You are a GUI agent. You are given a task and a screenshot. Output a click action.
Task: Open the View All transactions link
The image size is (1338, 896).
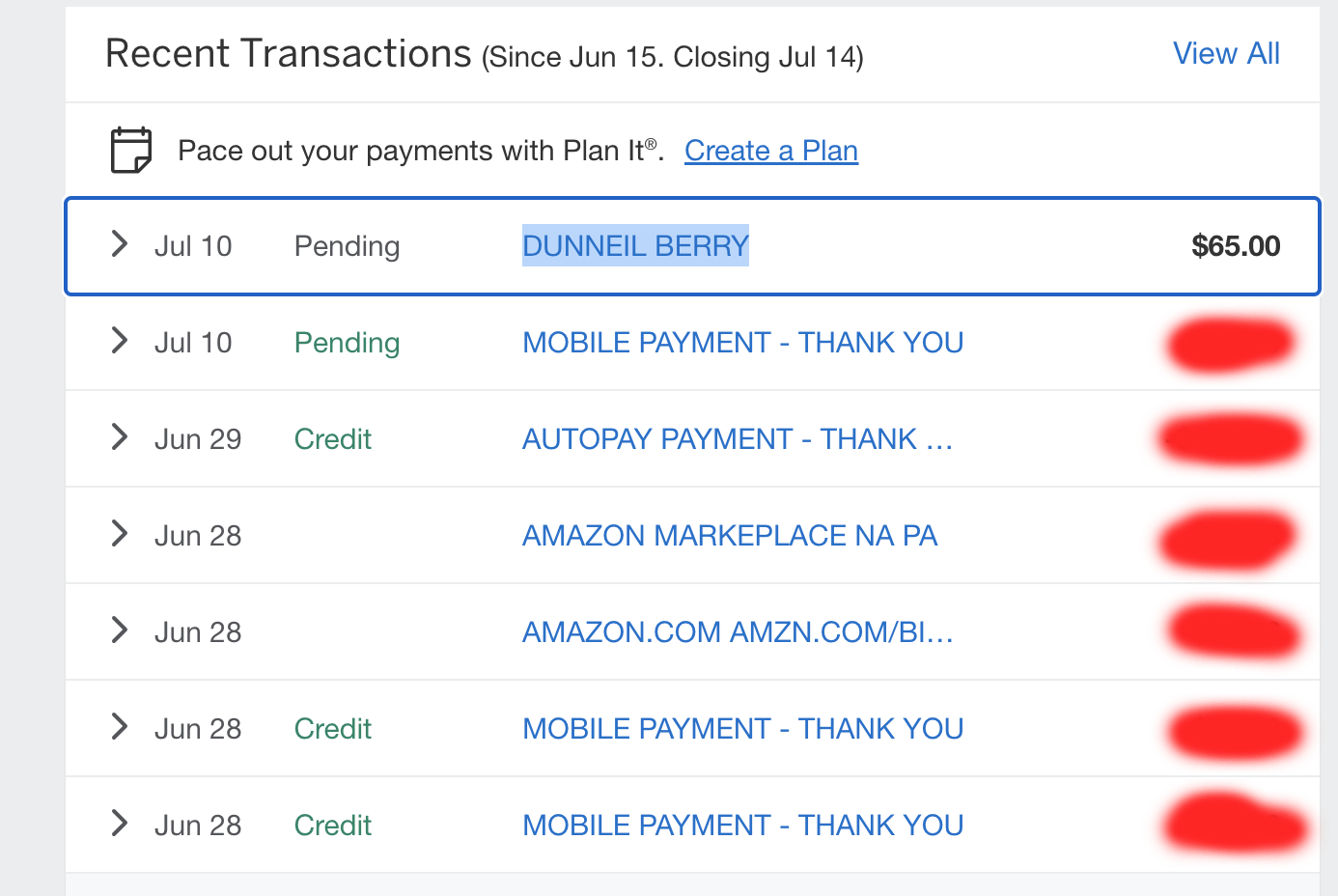click(1226, 54)
